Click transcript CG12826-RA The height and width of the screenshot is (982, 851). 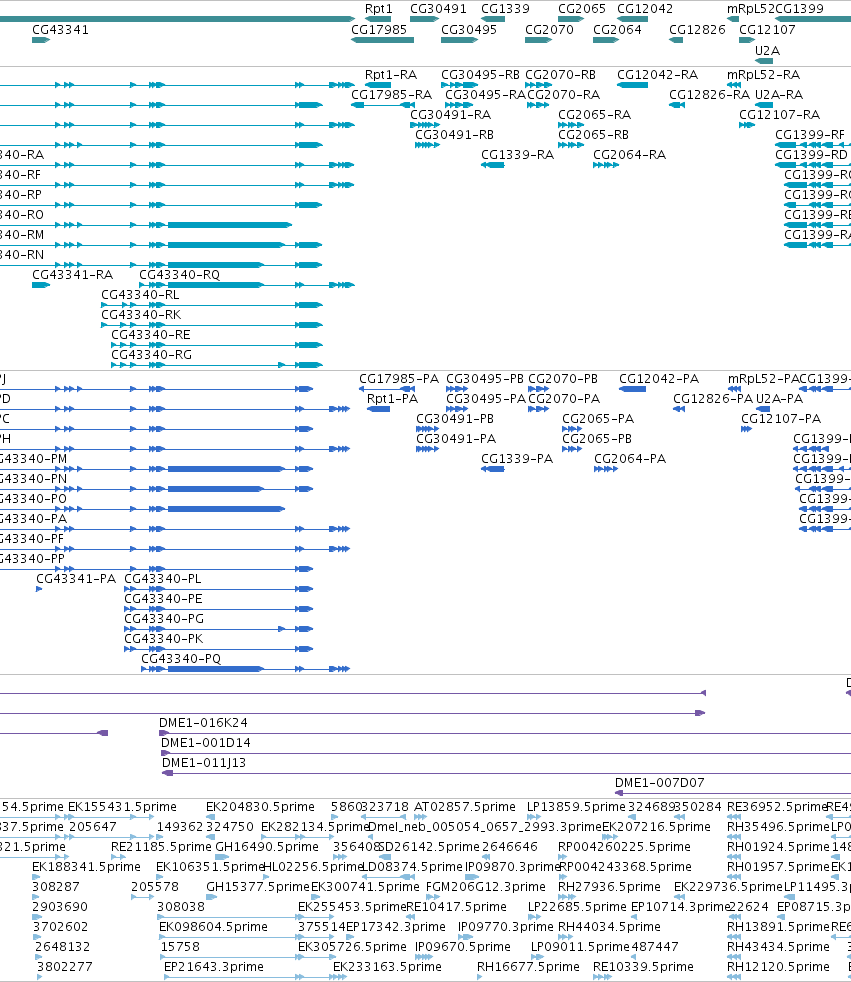(709, 95)
